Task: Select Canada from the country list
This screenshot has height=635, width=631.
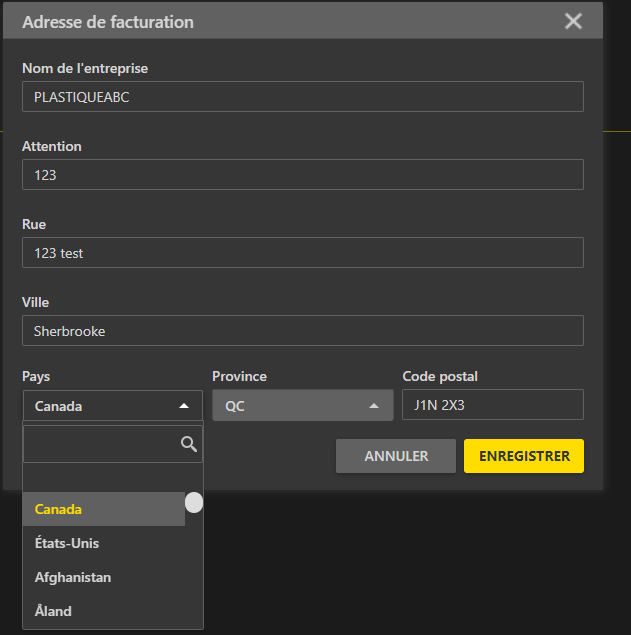Action: pyautogui.click(x=104, y=509)
